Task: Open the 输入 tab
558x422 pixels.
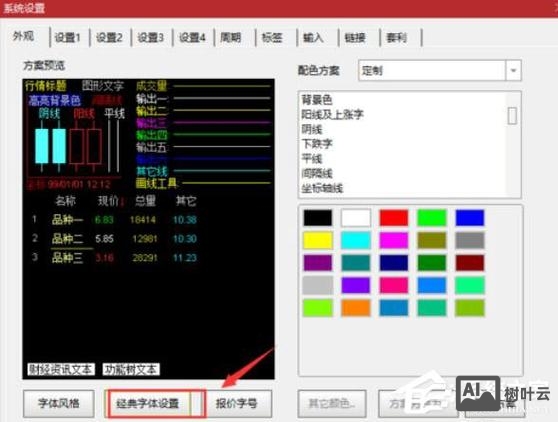Action: (x=313, y=37)
